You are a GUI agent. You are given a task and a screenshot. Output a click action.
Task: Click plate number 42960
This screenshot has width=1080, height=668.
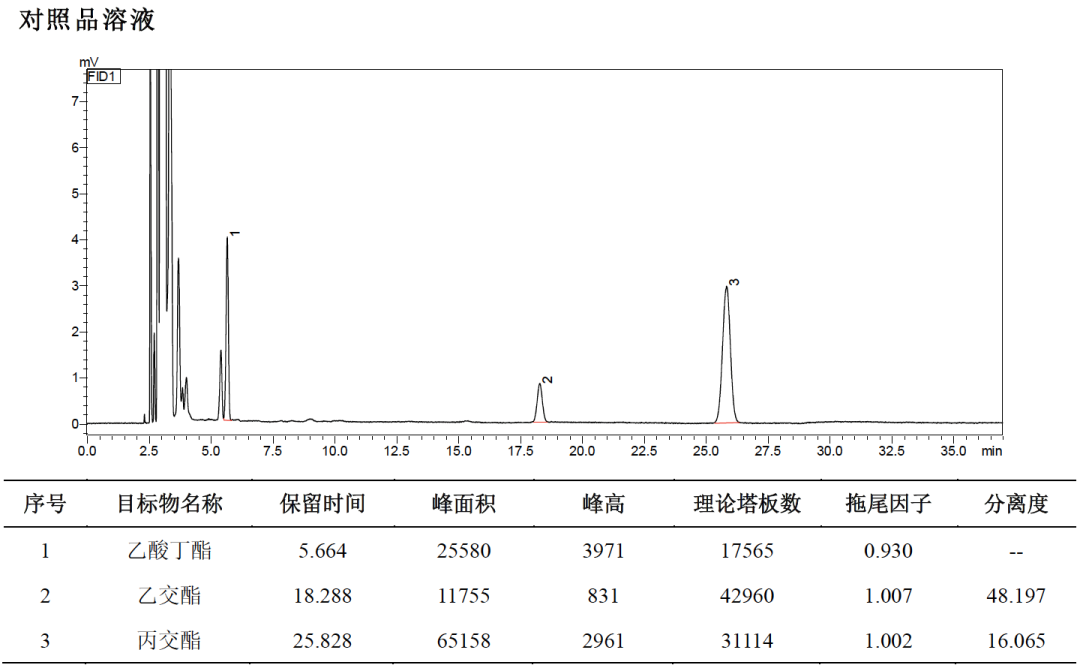[747, 596]
